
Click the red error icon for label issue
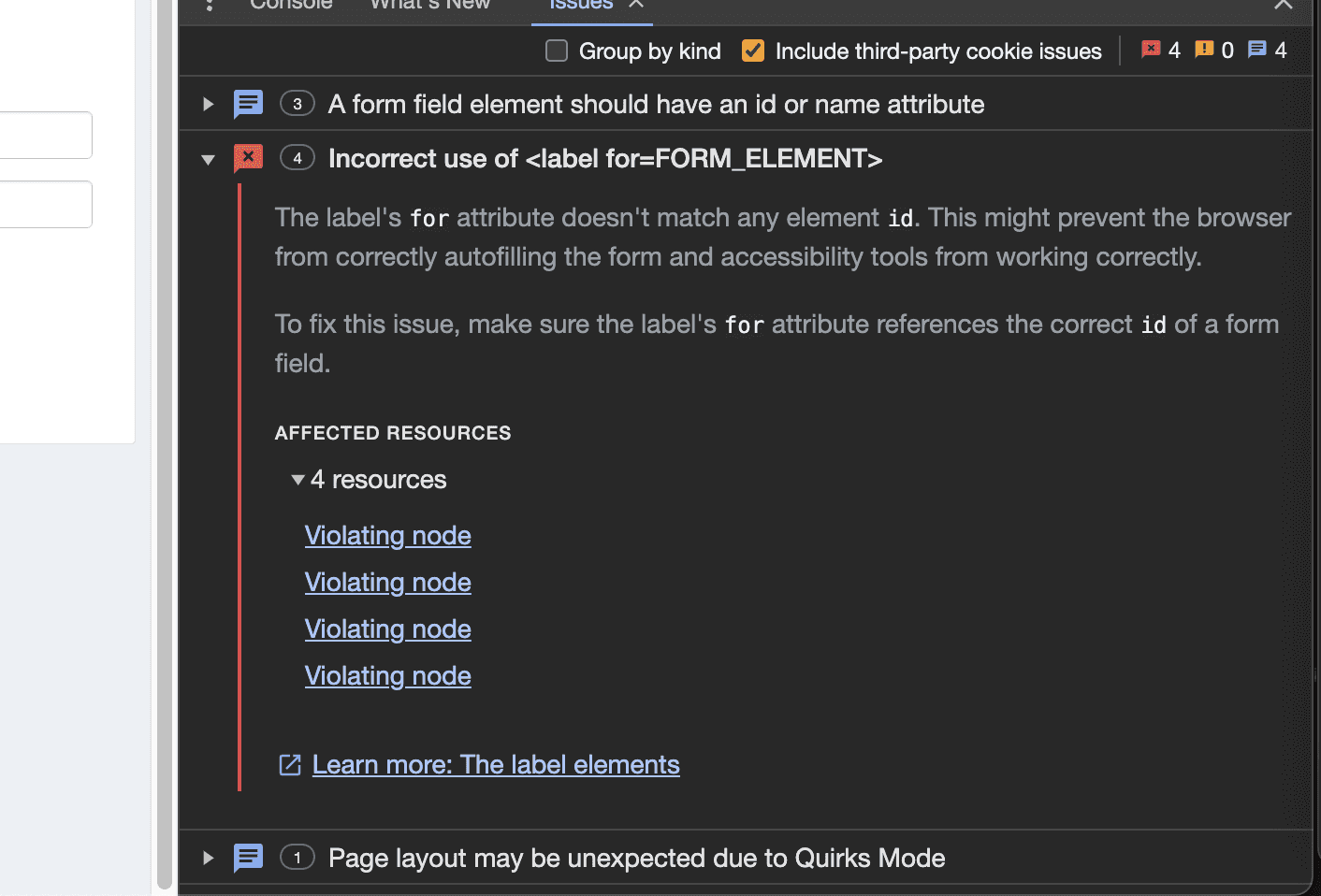248,158
